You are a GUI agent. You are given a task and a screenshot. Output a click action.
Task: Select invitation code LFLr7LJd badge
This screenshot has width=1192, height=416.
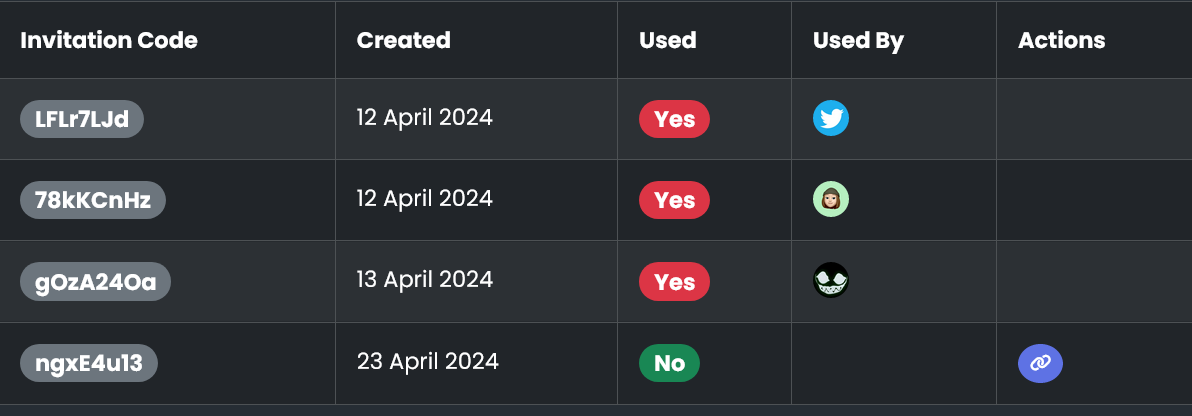[x=82, y=120]
